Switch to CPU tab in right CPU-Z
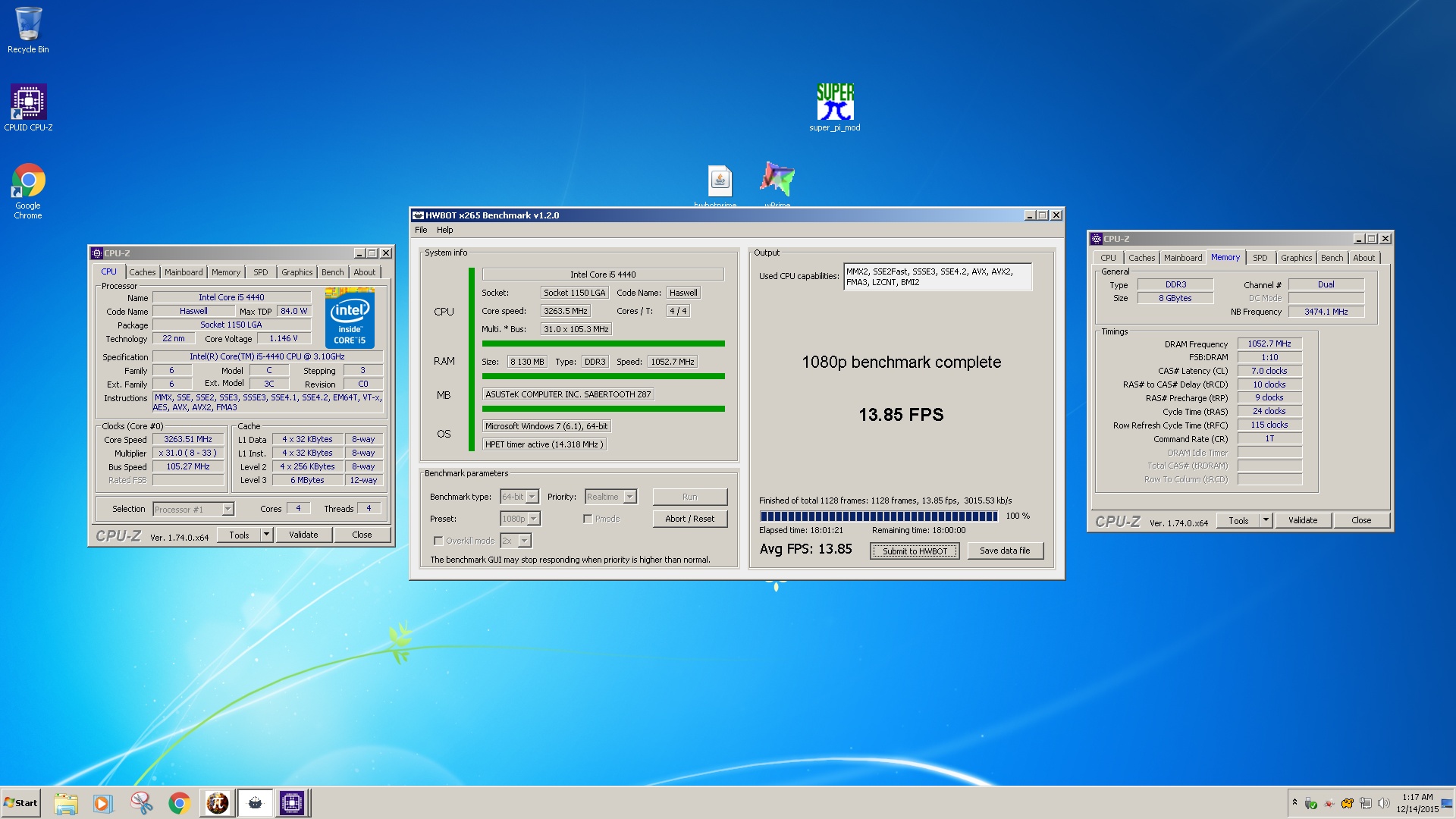The image size is (1456, 819). pyautogui.click(x=1108, y=258)
